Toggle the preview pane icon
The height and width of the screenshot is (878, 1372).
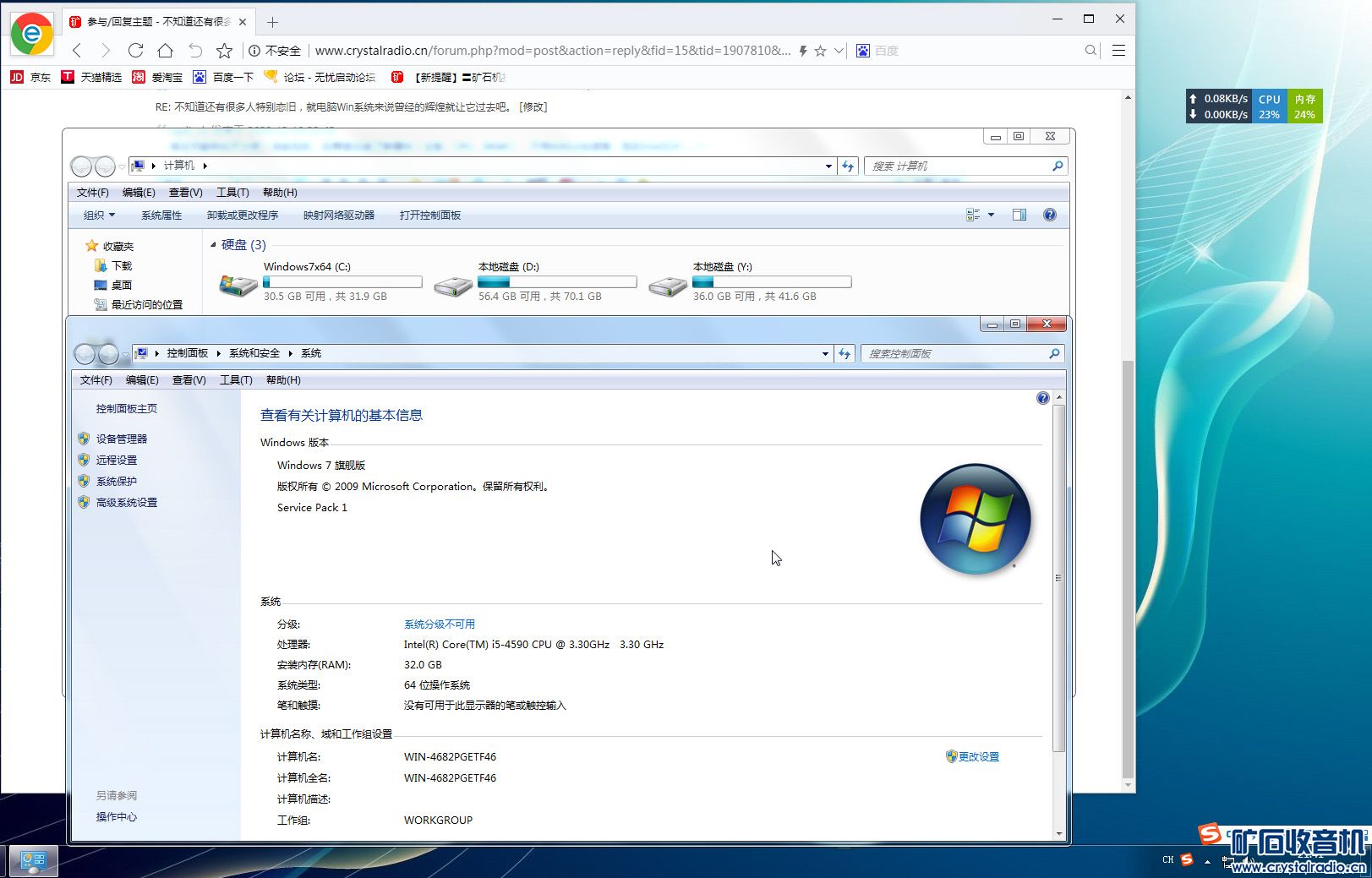(x=1019, y=215)
